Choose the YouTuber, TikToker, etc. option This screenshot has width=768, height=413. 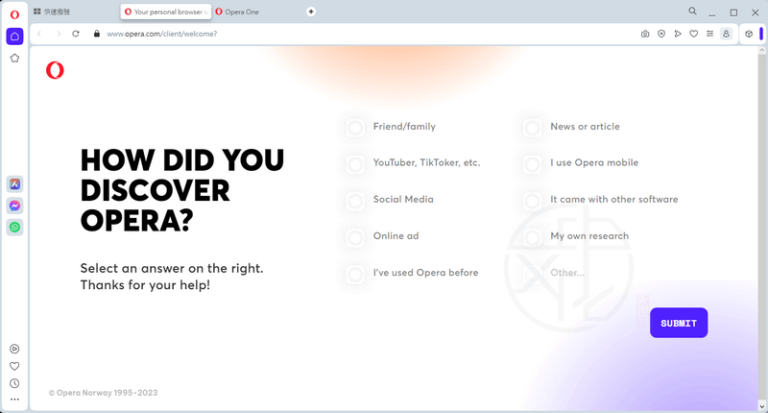[355, 164]
